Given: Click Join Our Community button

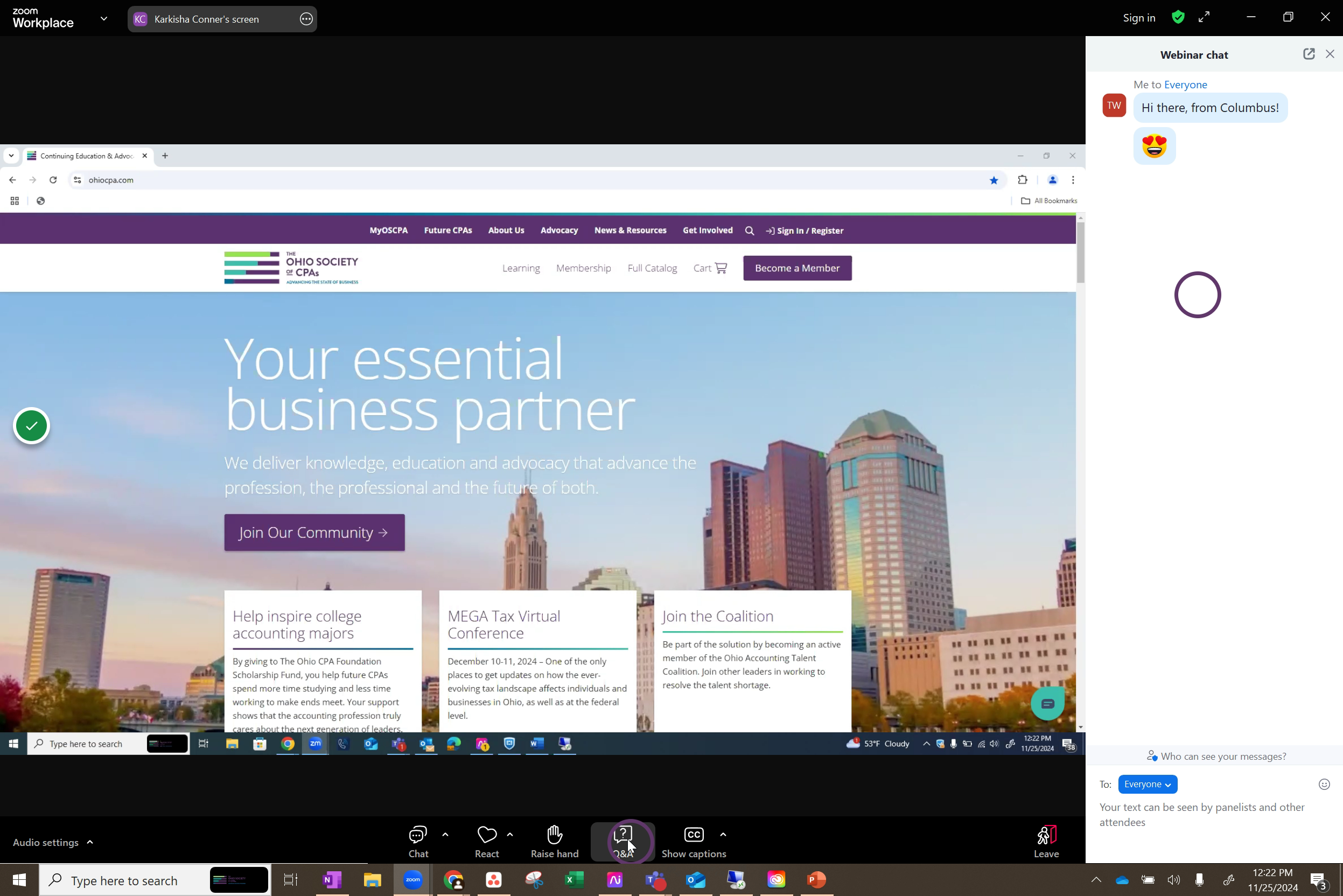Looking at the screenshot, I should click(314, 533).
